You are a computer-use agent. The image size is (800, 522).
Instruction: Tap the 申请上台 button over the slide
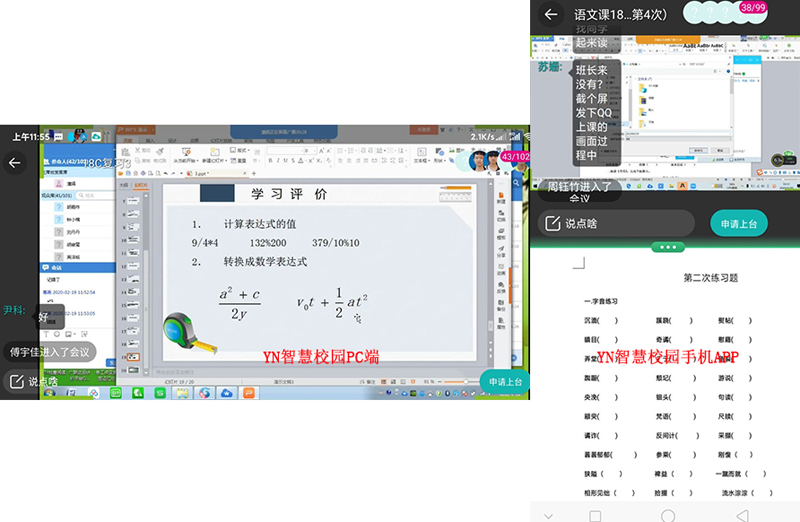pyautogui.click(x=503, y=382)
